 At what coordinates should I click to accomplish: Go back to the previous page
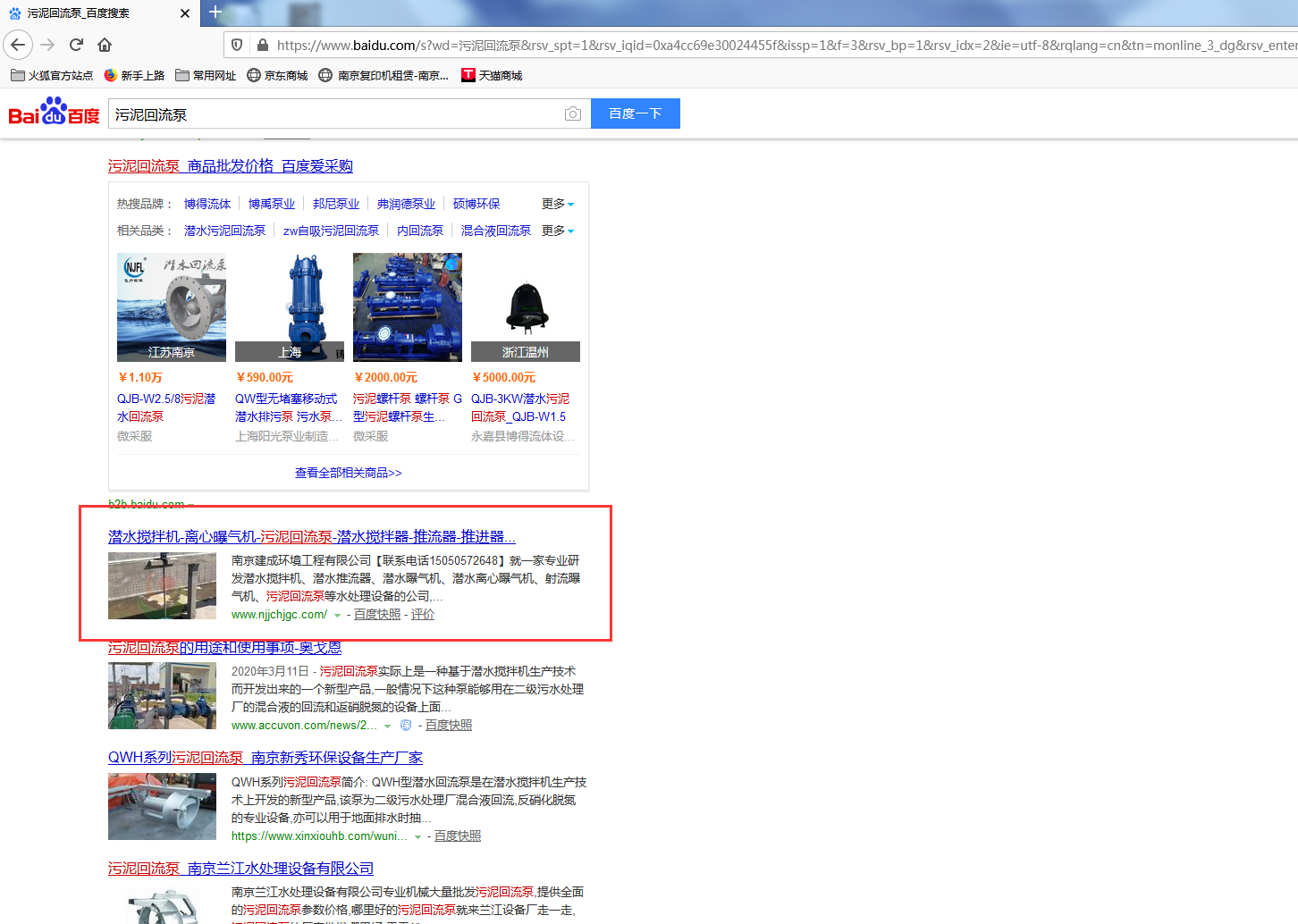click(x=18, y=45)
